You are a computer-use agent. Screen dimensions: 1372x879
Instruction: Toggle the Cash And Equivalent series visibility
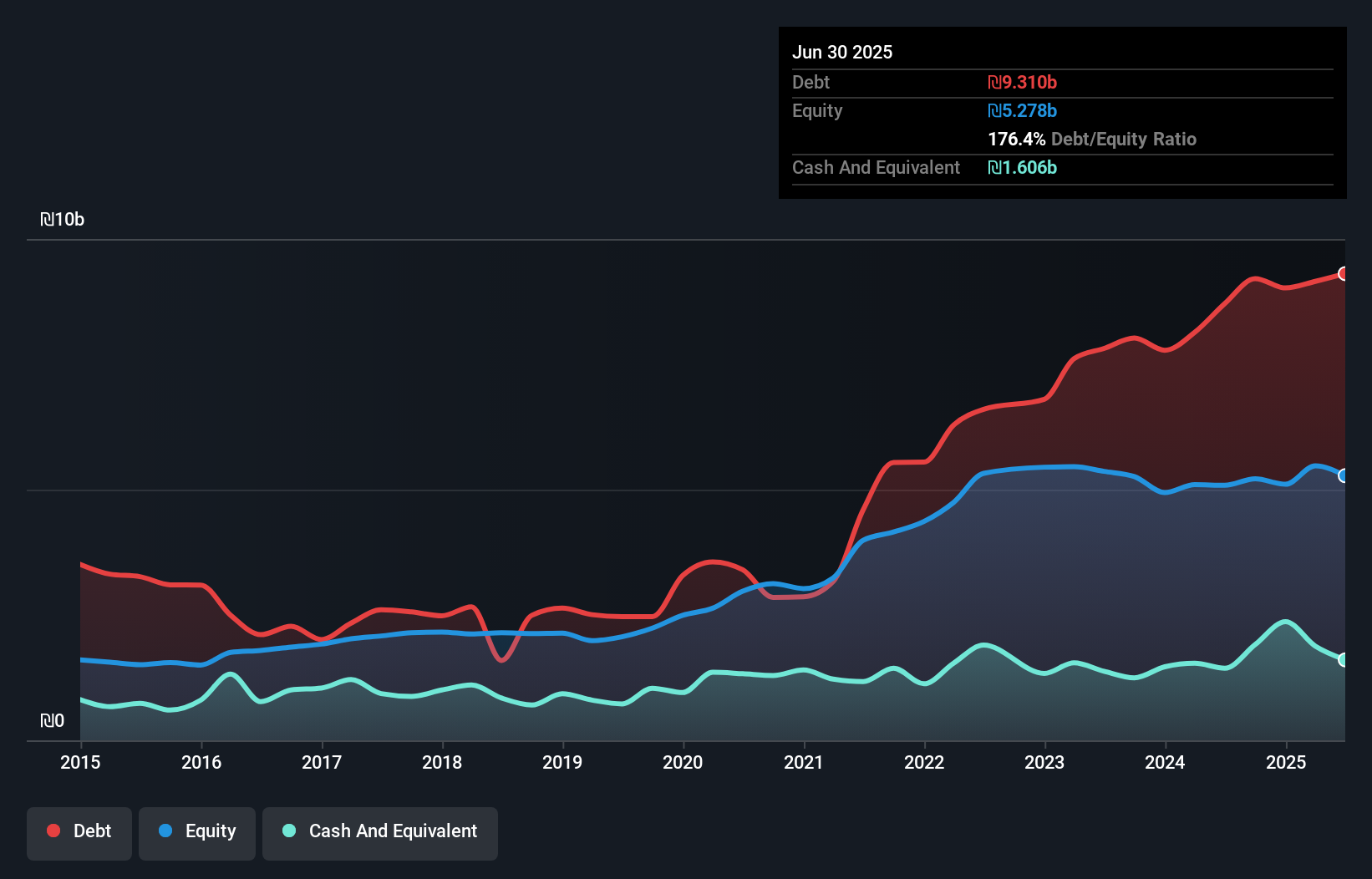(x=380, y=833)
